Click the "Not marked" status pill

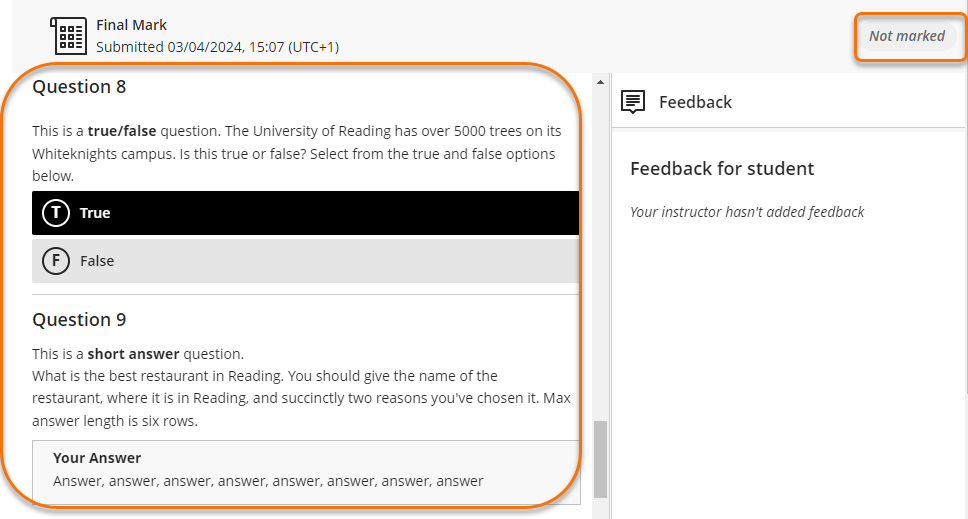[x=906, y=36]
